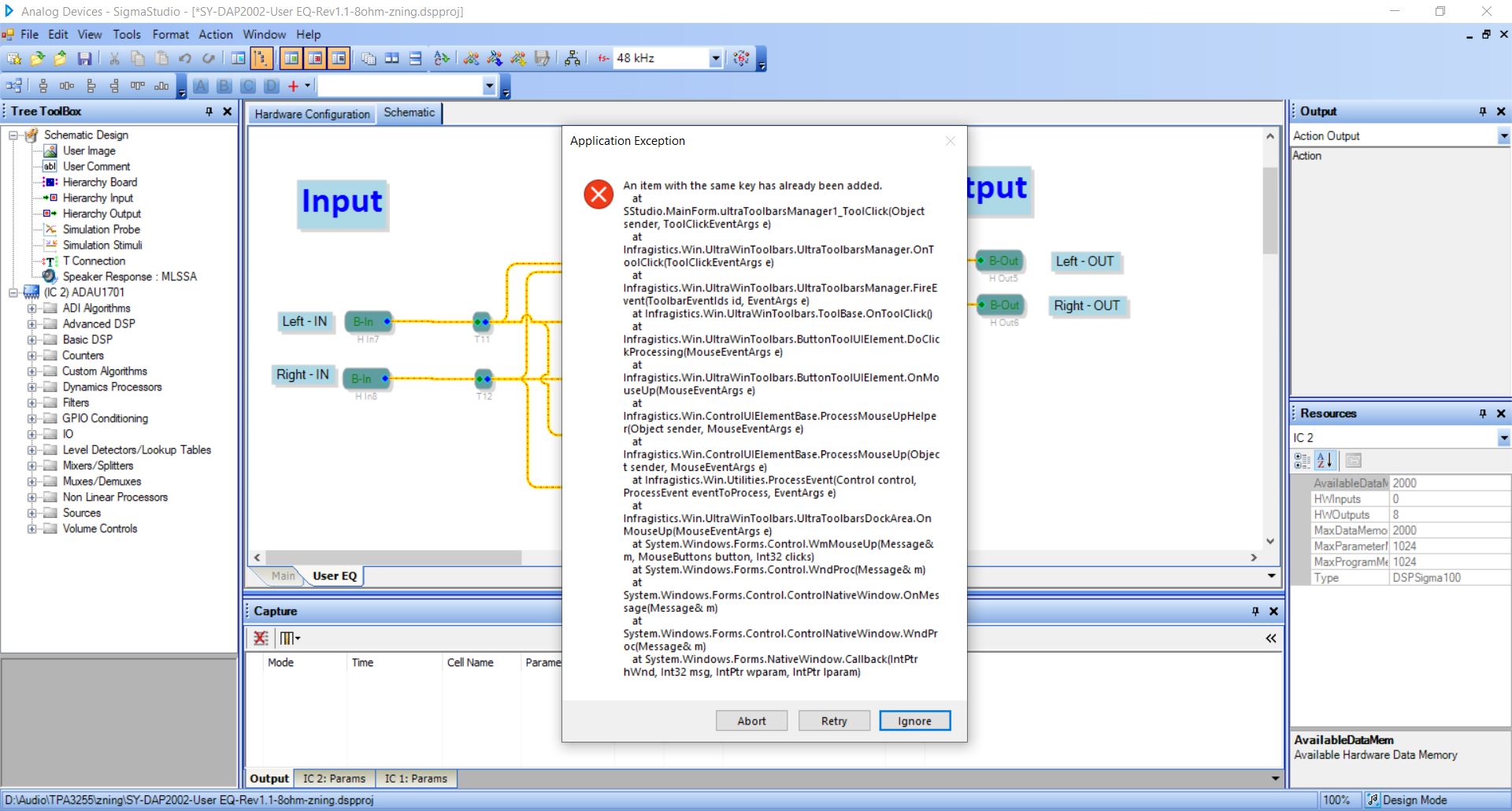Expand the Volume Controls folder
Viewport: 1512px width, 811px height.
click(x=32, y=529)
